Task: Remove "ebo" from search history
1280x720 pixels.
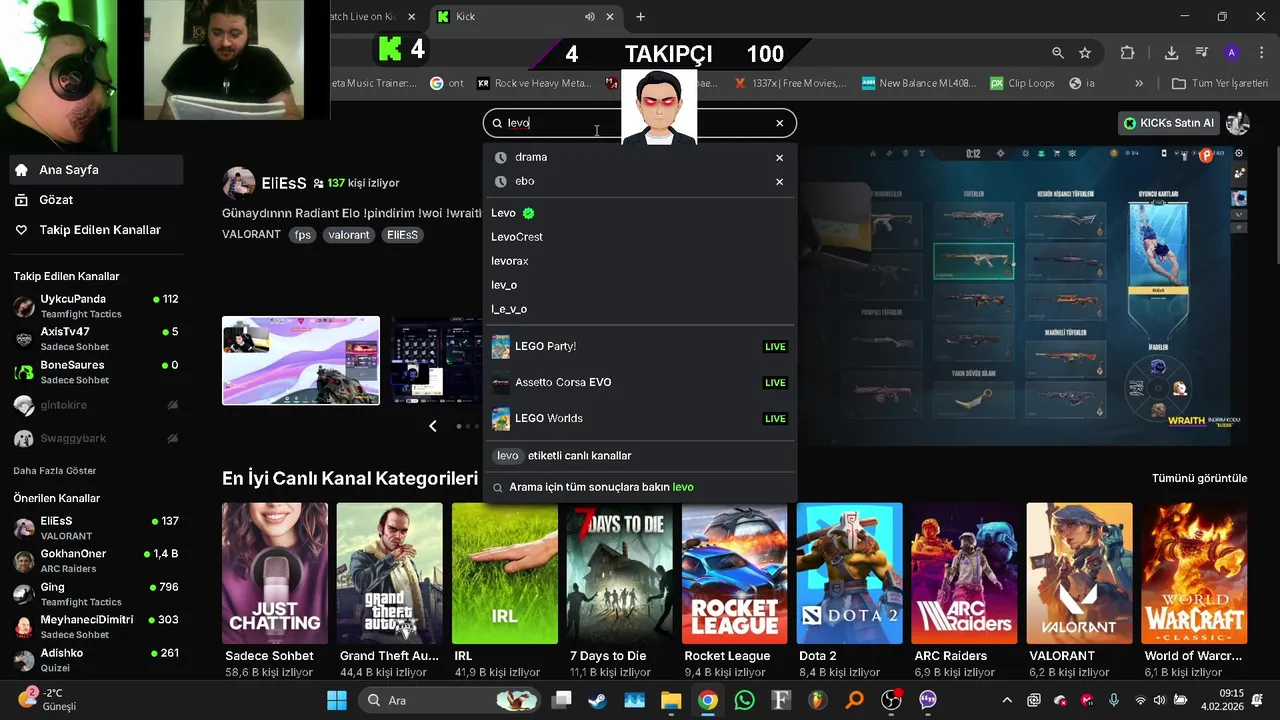Action: coord(780,182)
